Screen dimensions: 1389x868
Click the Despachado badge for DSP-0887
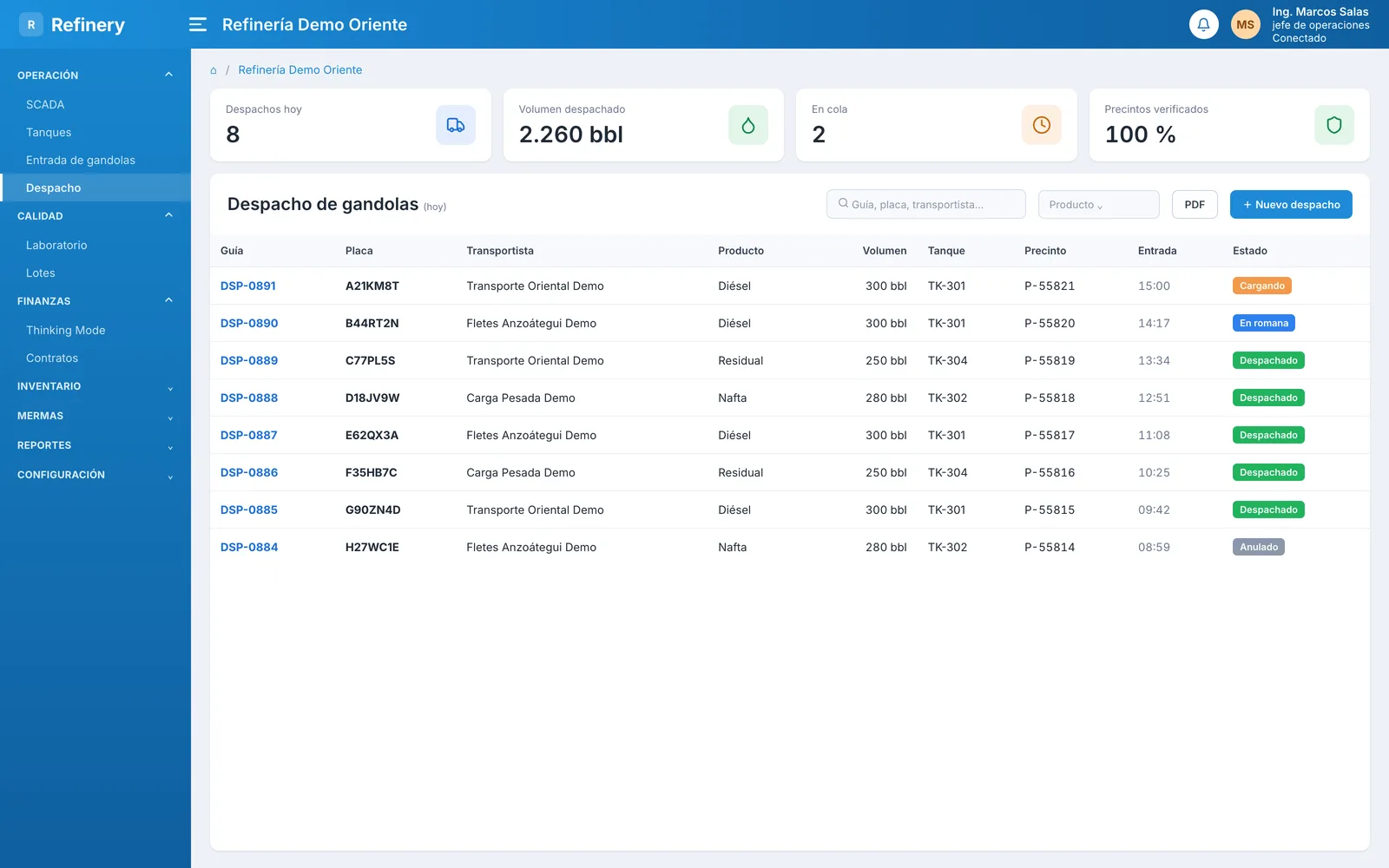coord(1268,435)
